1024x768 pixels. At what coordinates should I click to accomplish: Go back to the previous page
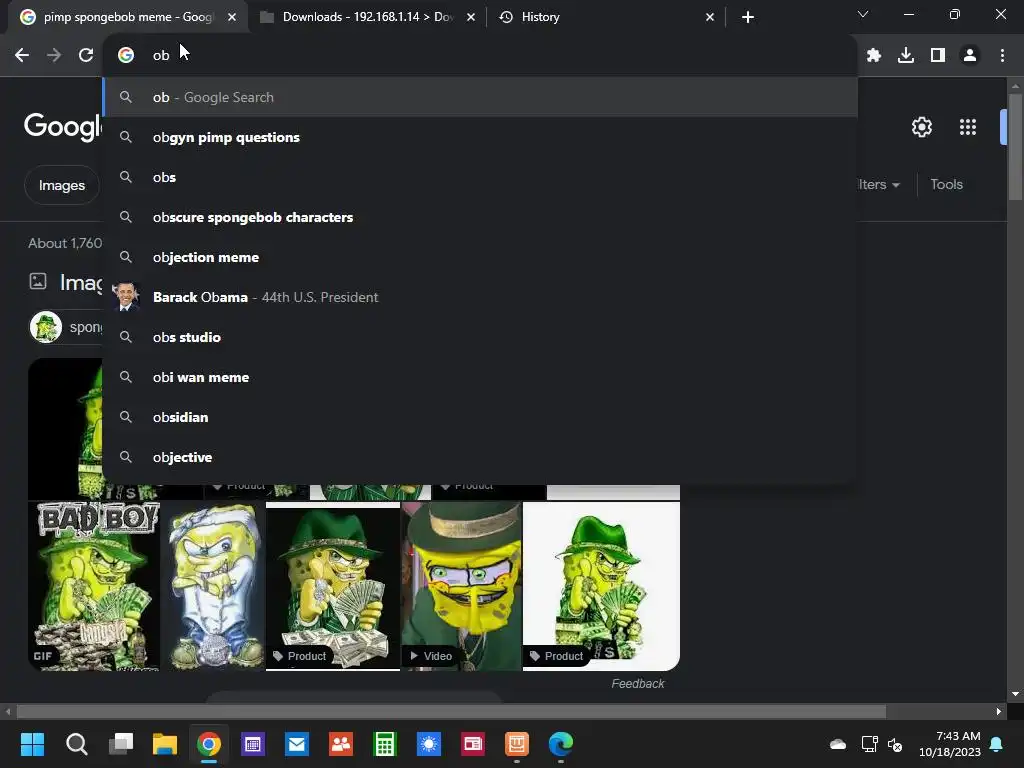[22, 56]
